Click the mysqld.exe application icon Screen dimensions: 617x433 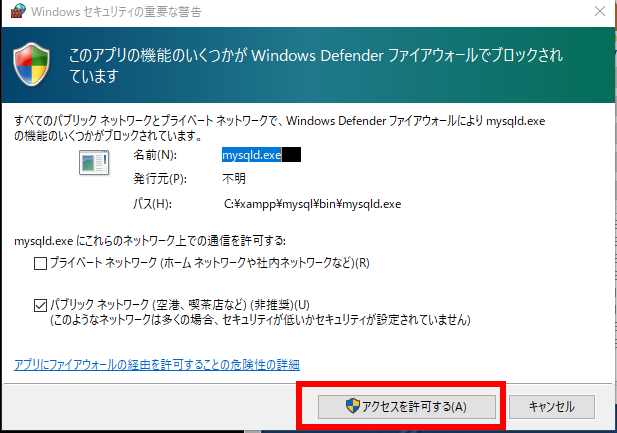pyautogui.click(x=94, y=162)
